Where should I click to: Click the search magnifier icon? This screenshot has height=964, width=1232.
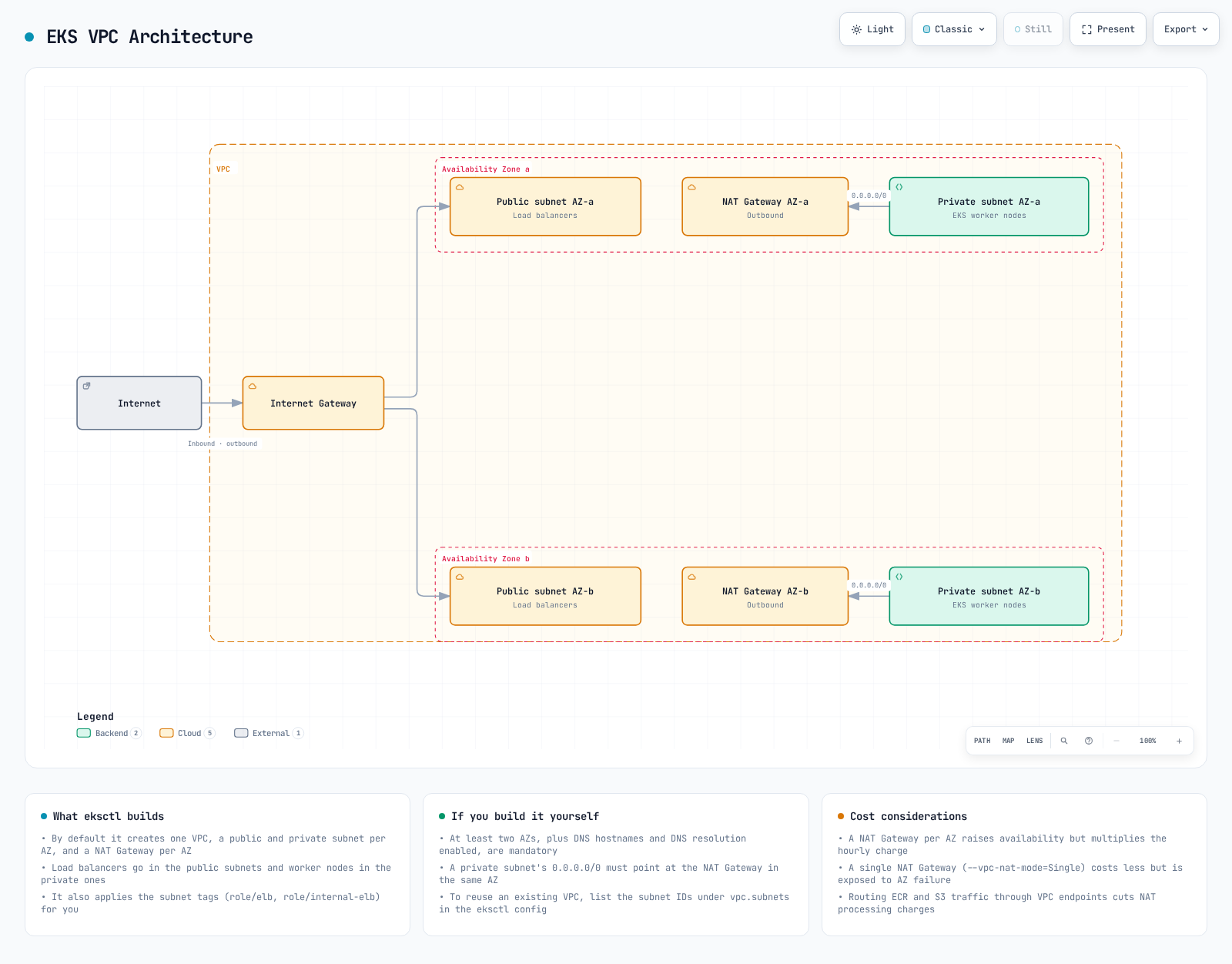point(1064,741)
